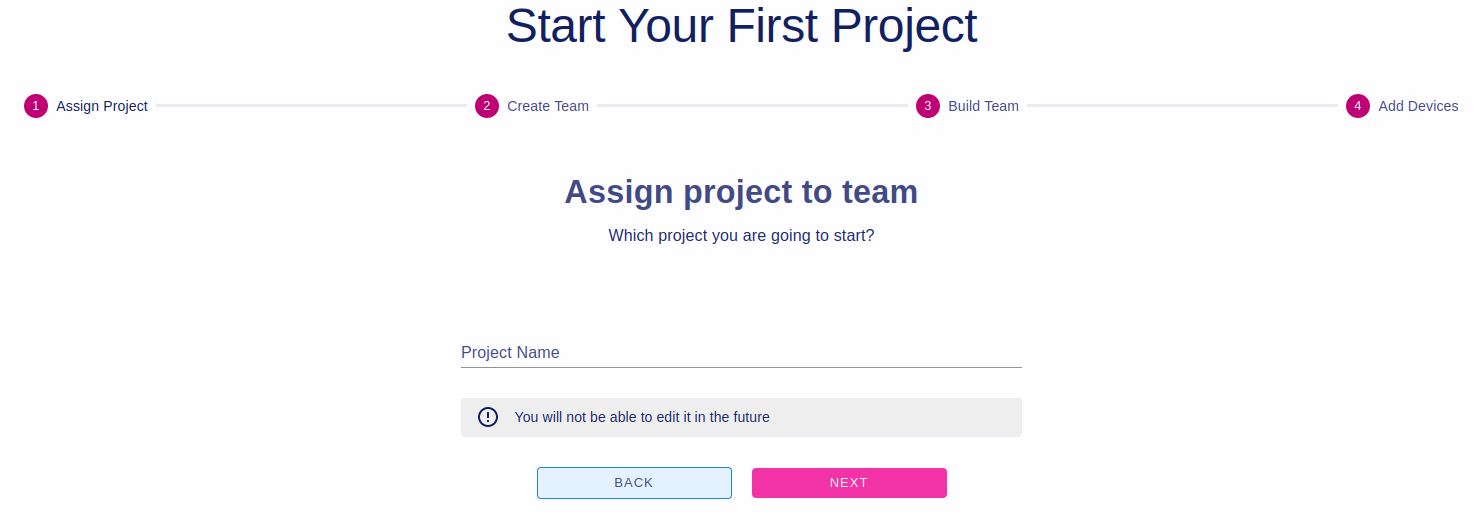Focus the Project Name input field
This screenshot has width=1479, height=518.
coord(741,352)
